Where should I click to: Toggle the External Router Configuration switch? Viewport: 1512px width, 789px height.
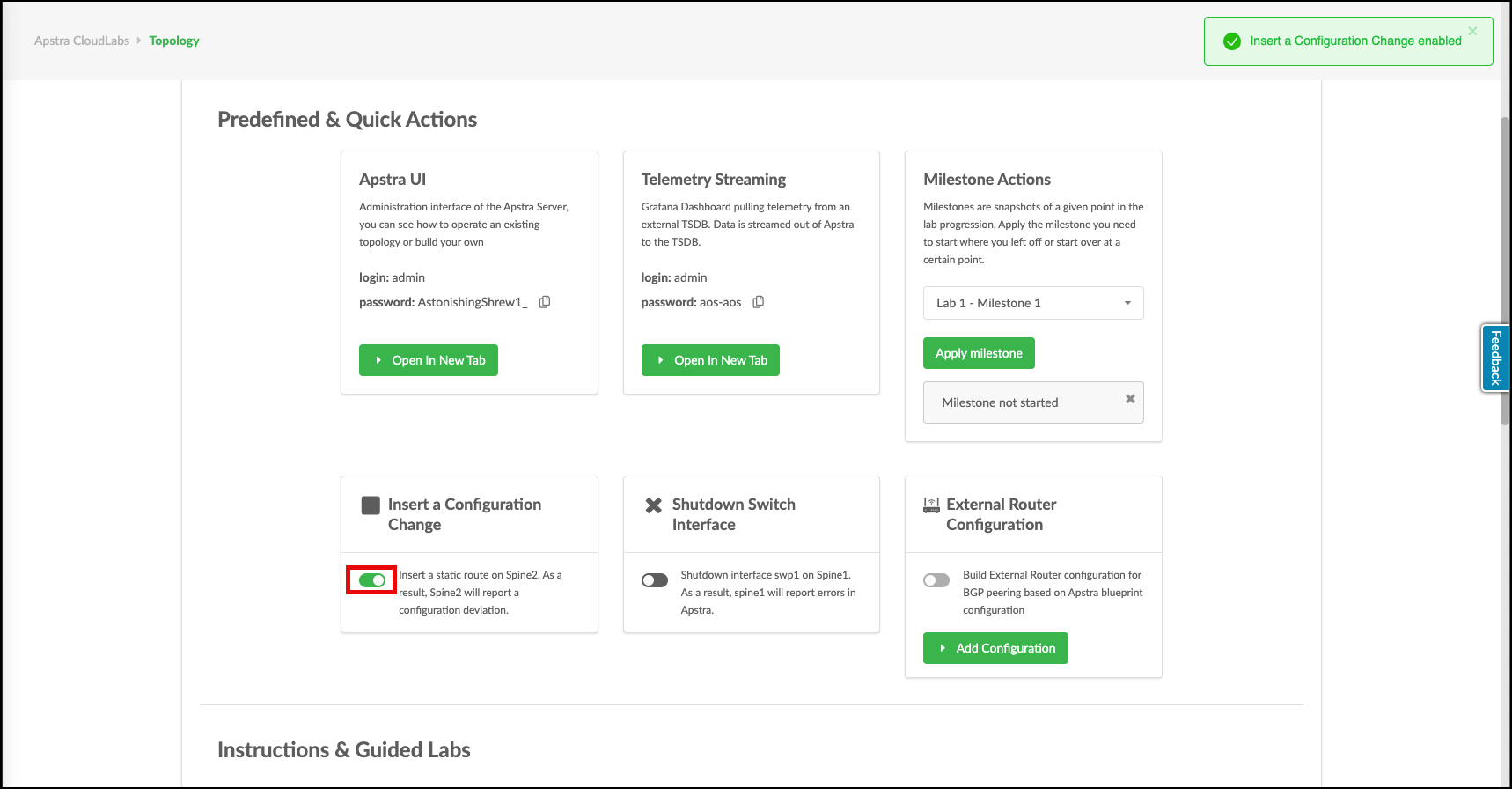[936, 580]
